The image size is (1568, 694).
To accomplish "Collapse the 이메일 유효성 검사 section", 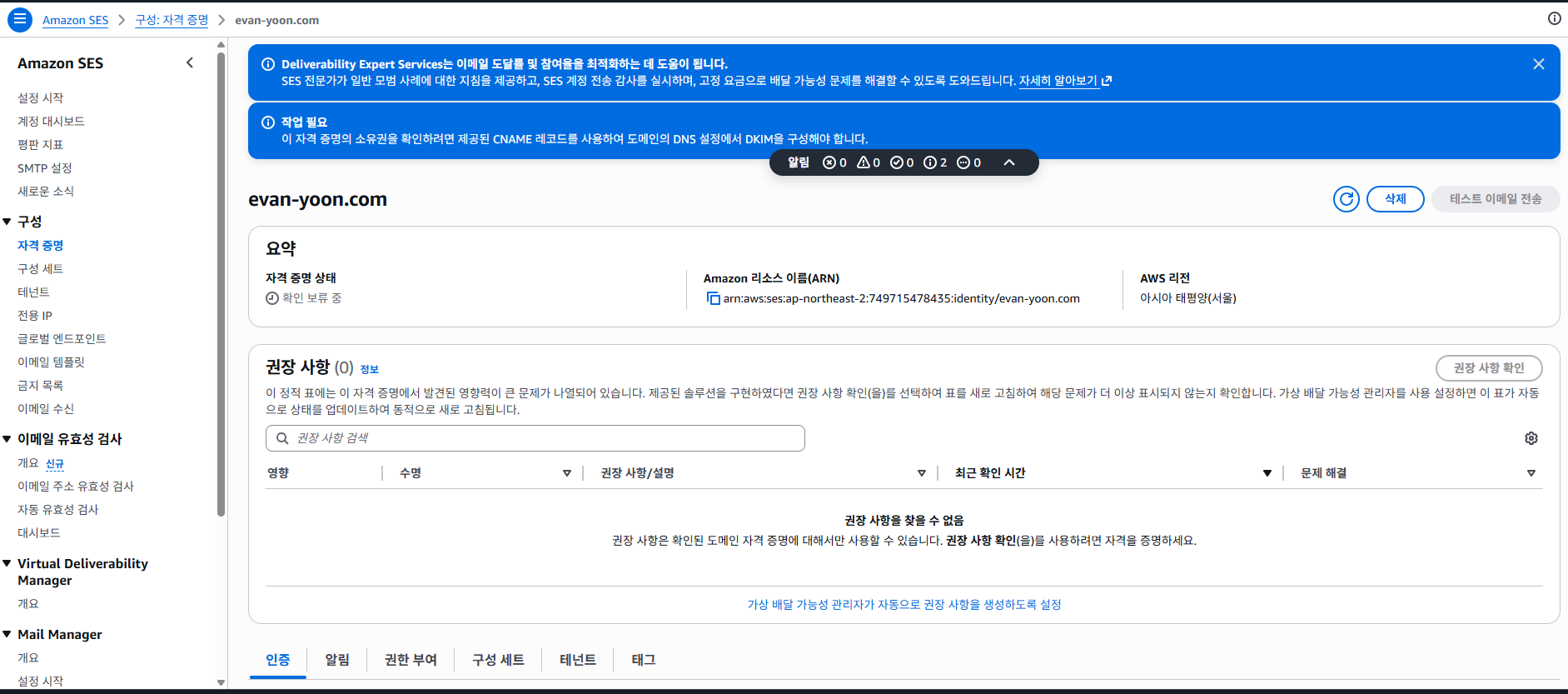I will [7, 439].
